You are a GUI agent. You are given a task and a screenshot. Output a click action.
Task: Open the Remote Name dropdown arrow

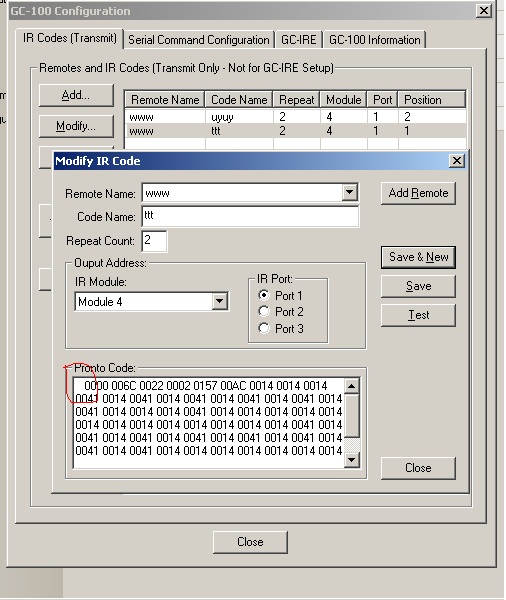349,192
